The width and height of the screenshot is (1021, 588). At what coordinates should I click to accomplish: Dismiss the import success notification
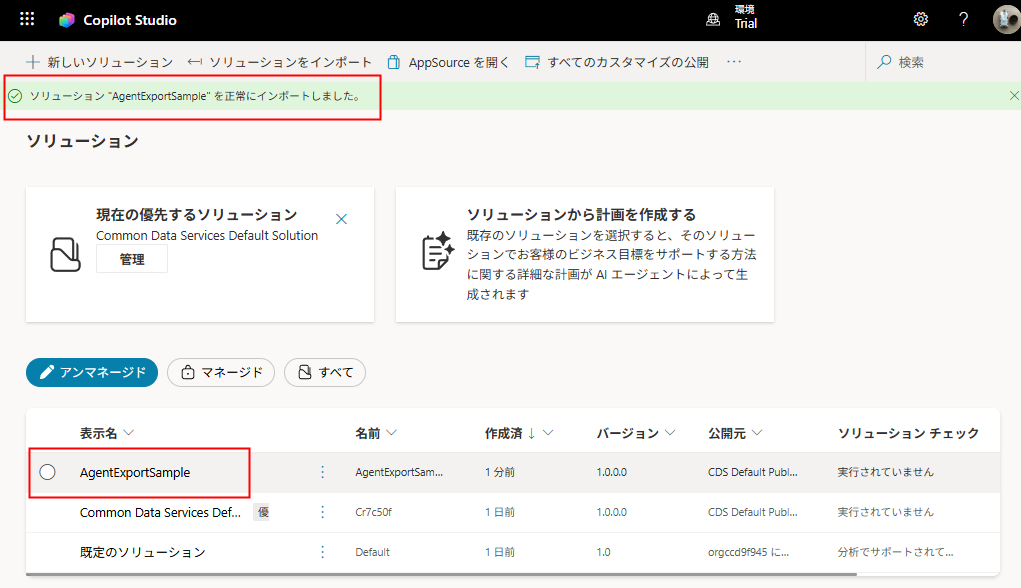click(1013, 96)
